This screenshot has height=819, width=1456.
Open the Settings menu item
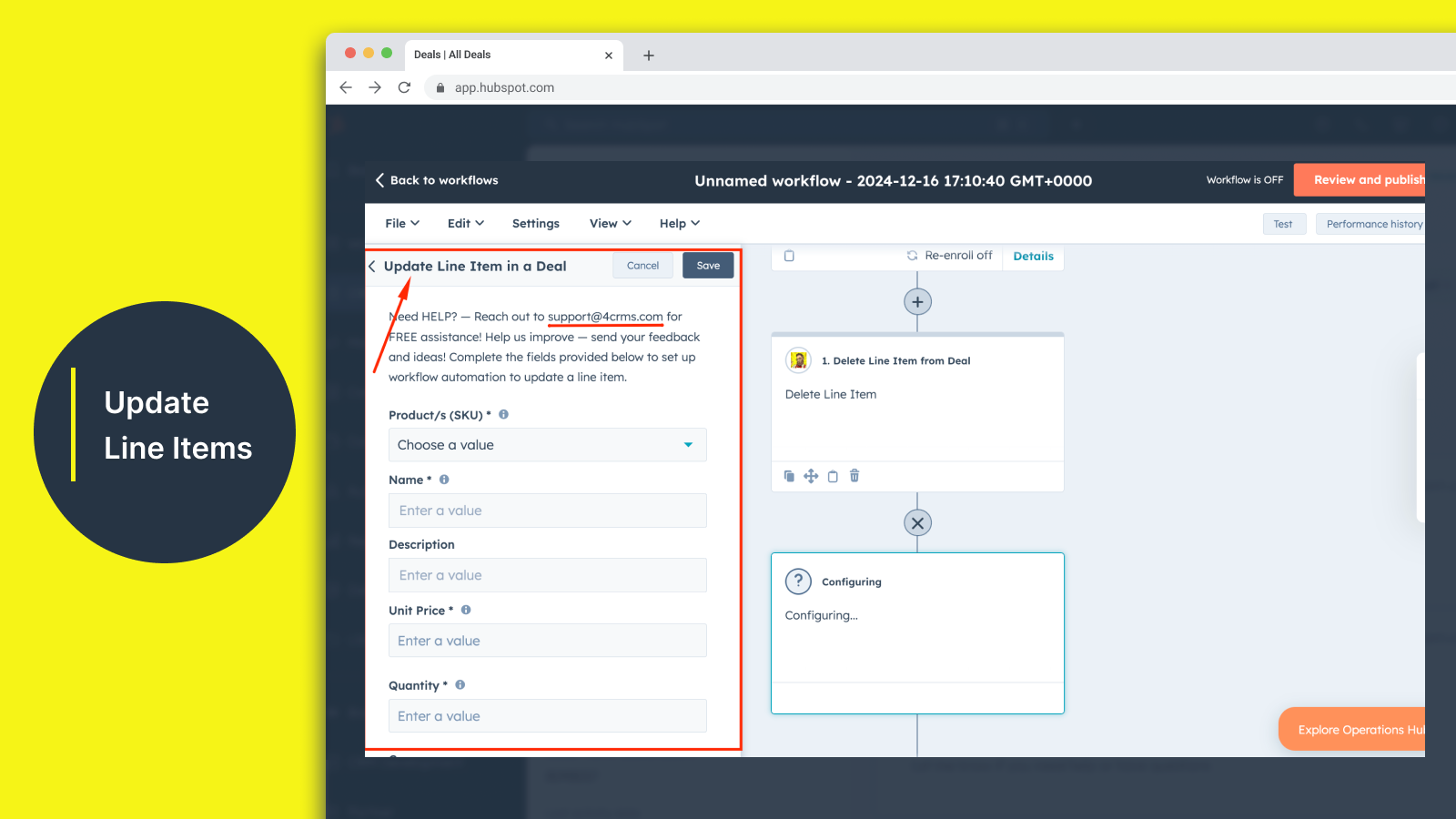pyautogui.click(x=536, y=224)
